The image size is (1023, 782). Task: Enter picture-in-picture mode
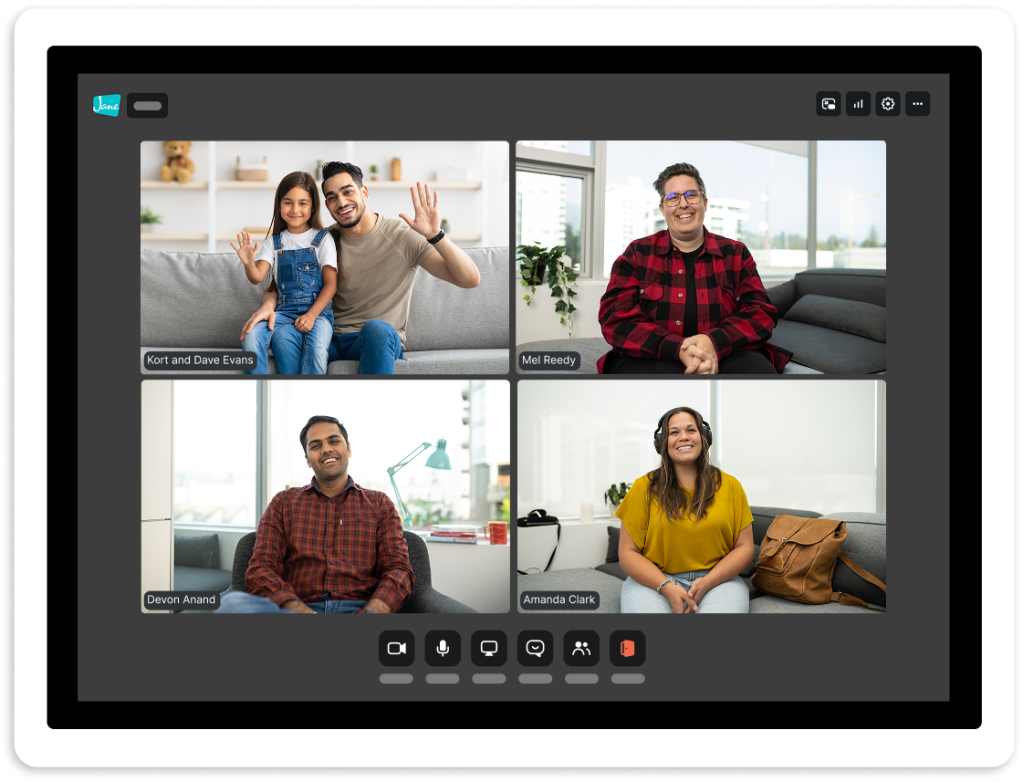pos(828,104)
